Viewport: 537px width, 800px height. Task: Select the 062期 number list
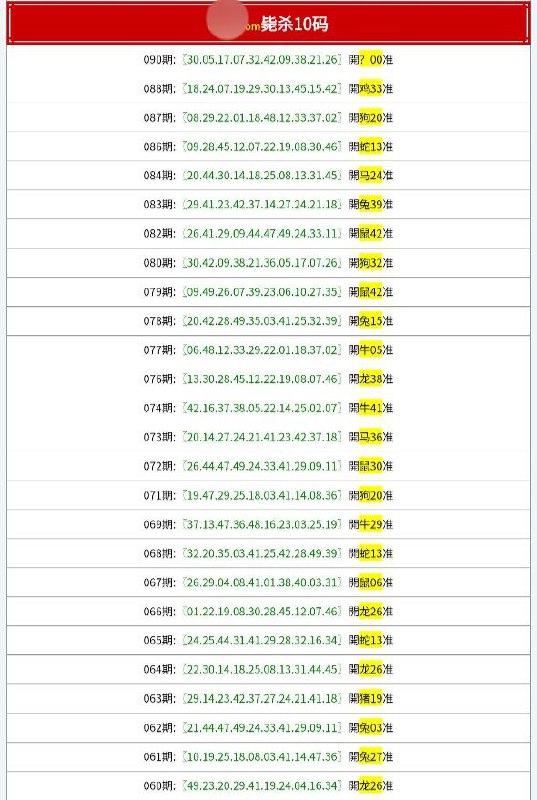click(x=262, y=728)
